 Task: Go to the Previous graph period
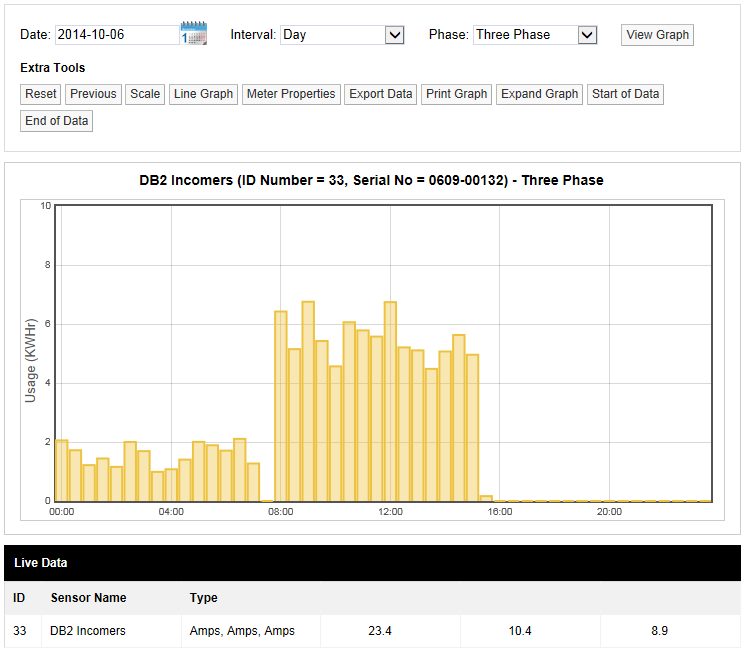point(93,94)
